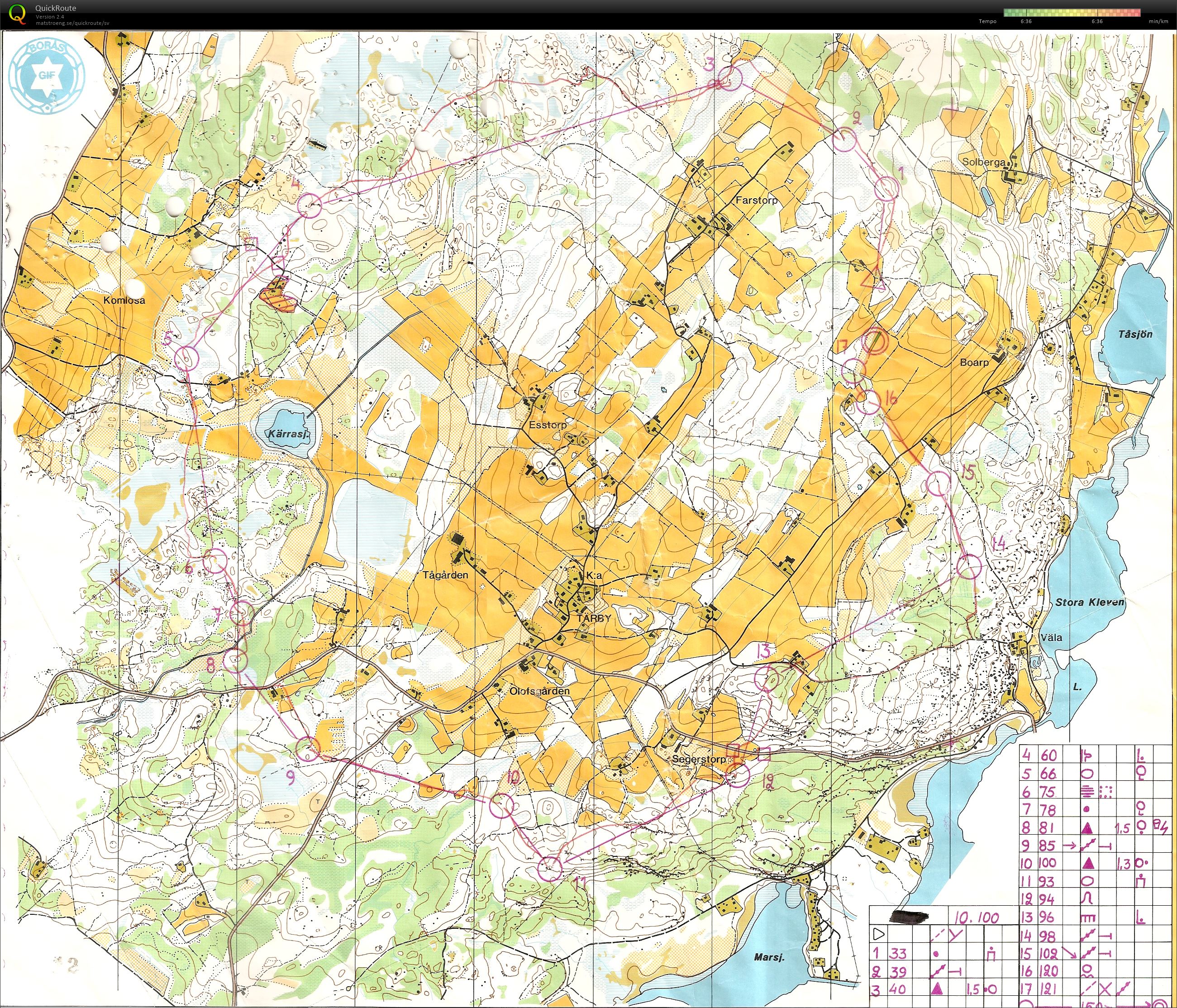Select control circle 8 on the map
Screen dimensions: 1177x1008
tap(236, 660)
